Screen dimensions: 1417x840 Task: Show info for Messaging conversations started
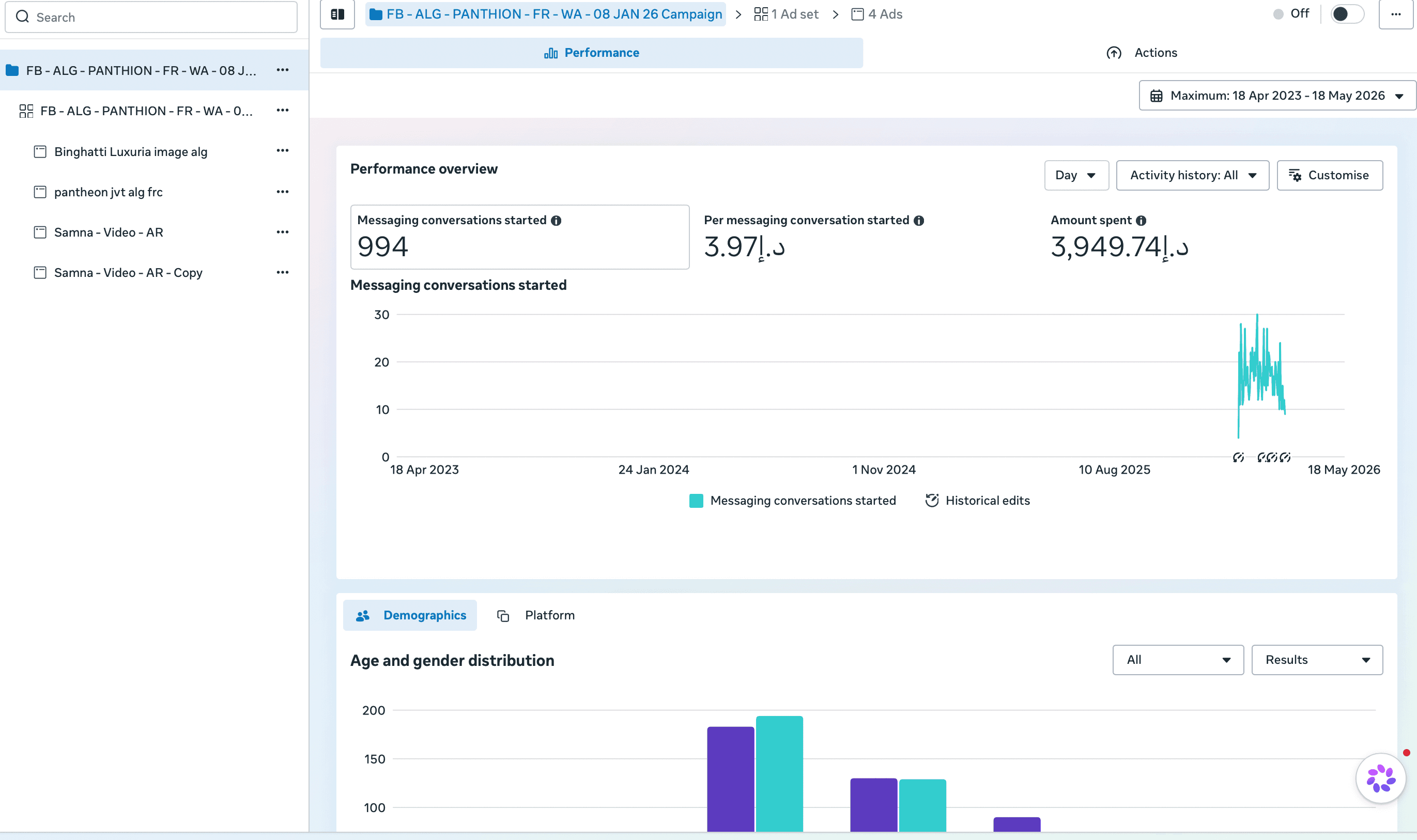556,221
